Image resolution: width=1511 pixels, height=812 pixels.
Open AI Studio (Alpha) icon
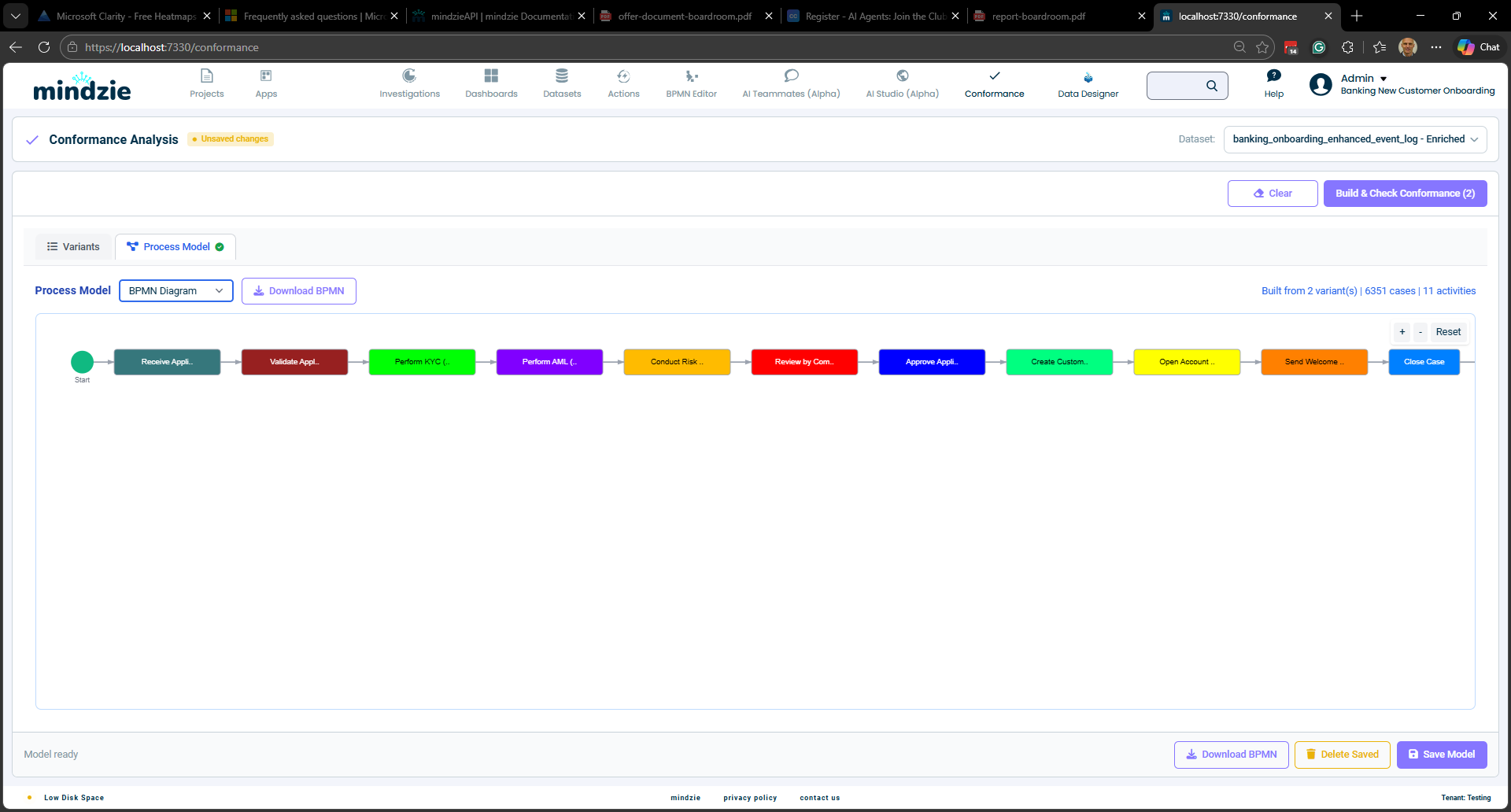point(903,76)
